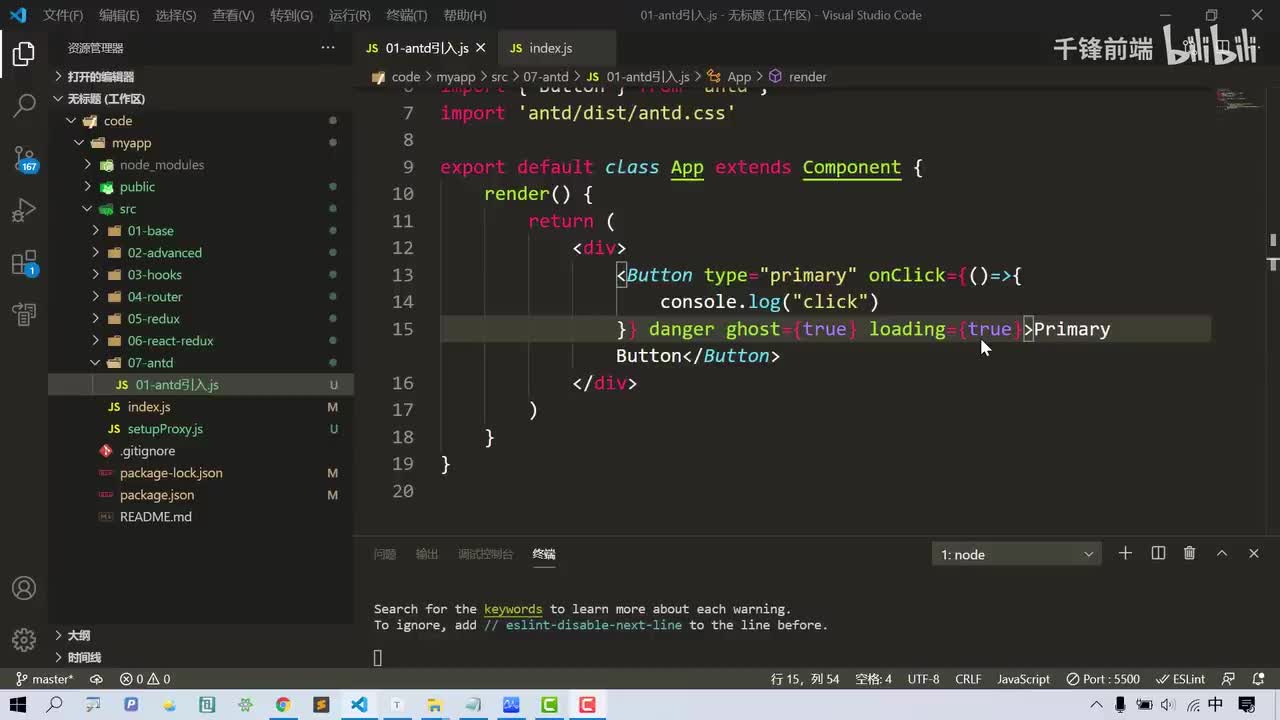Close the 01-antd引入.js editor tab

pyautogui.click(x=480, y=48)
